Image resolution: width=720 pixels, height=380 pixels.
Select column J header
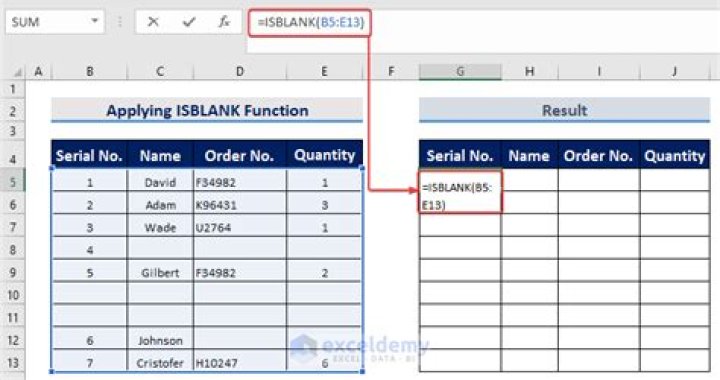[675, 72]
